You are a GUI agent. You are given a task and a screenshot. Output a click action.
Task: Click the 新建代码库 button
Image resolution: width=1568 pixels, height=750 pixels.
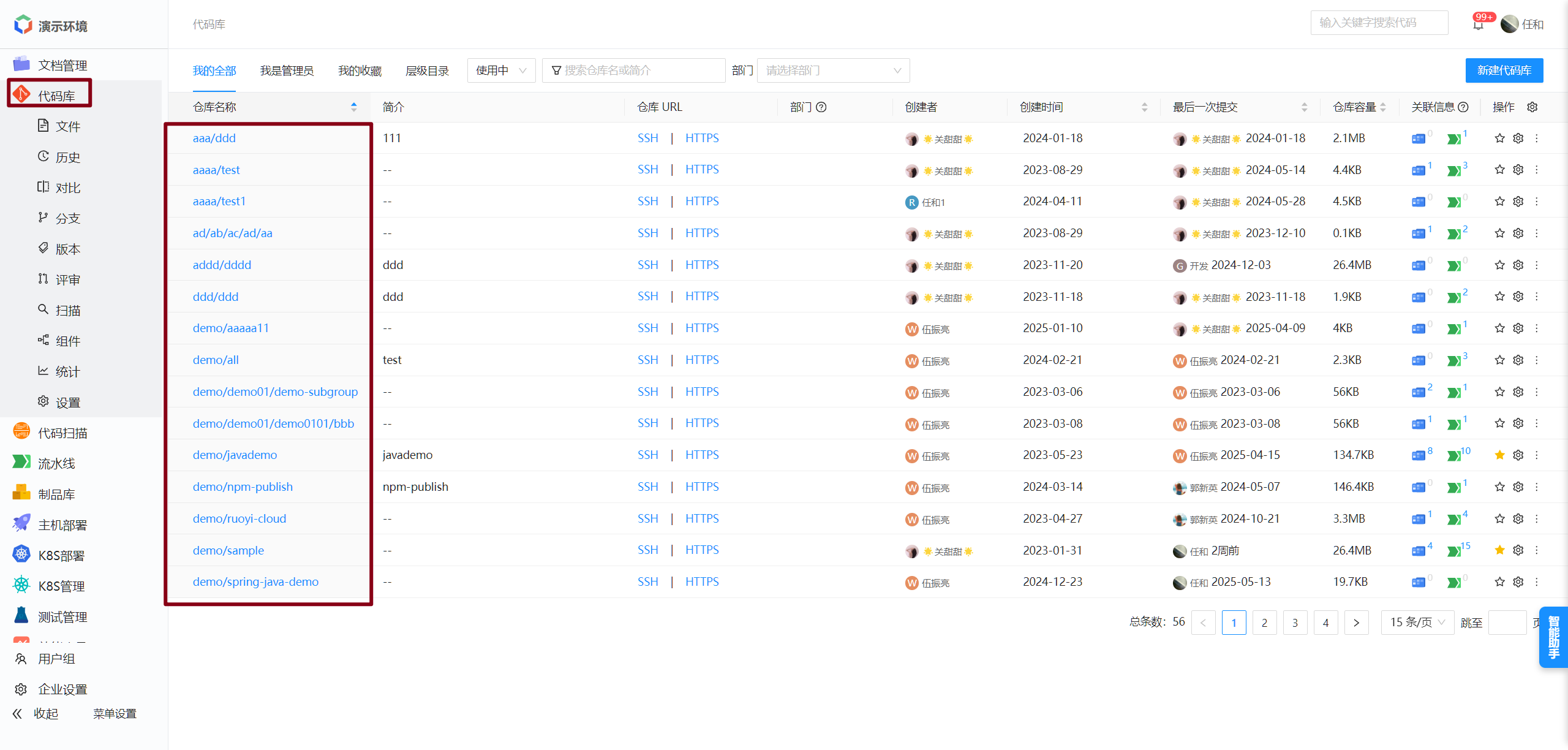[1504, 70]
